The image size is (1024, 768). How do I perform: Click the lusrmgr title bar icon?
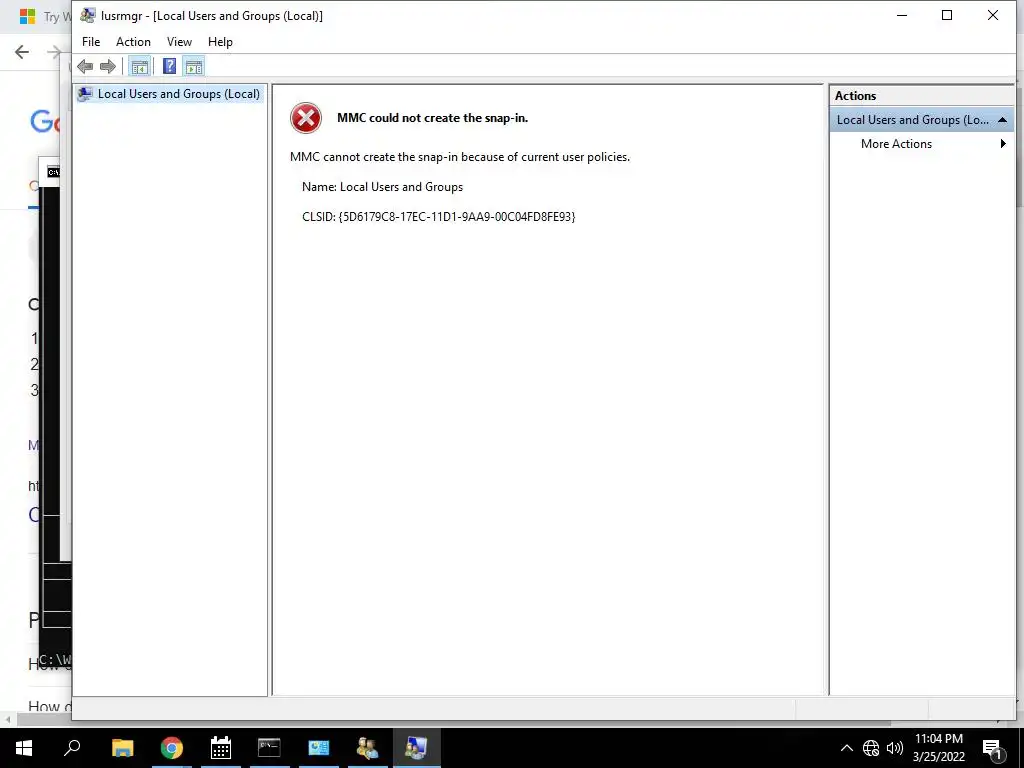88,15
